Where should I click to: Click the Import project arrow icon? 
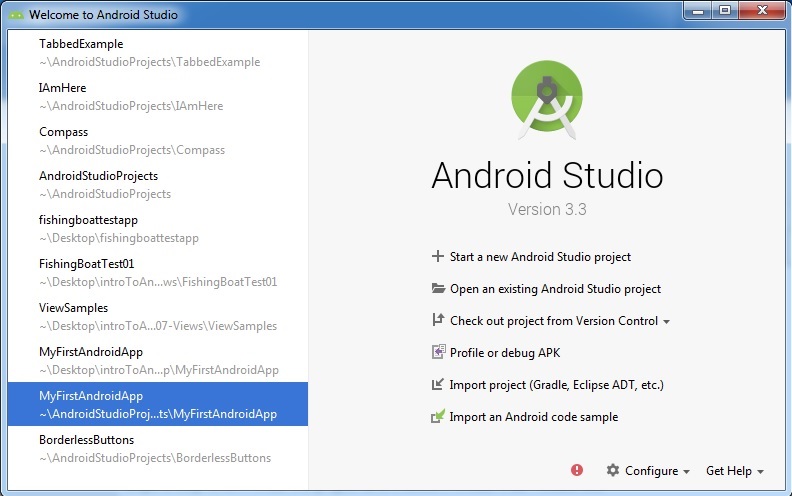pyautogui.click(x=437, y=384)
